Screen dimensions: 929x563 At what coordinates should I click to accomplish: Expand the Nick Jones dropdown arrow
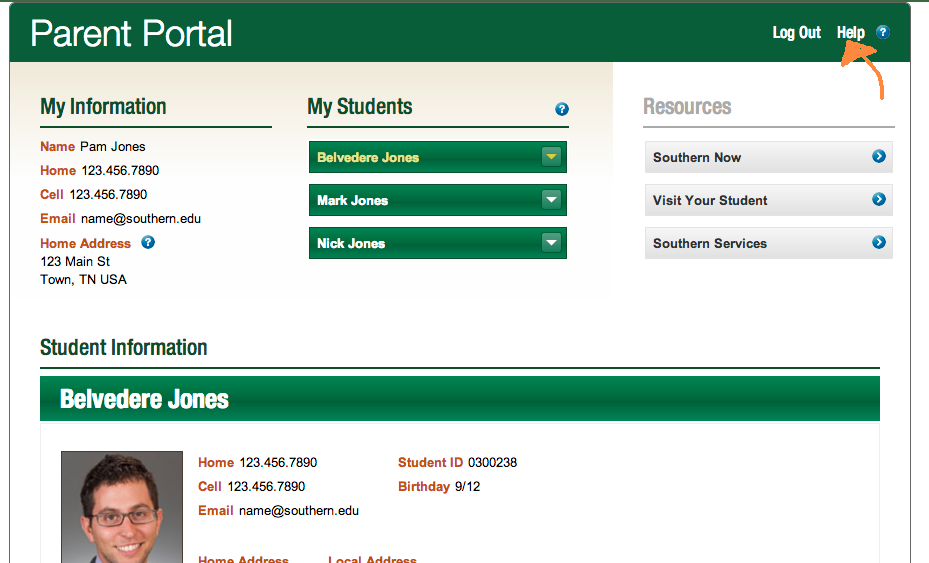(551, 243)
